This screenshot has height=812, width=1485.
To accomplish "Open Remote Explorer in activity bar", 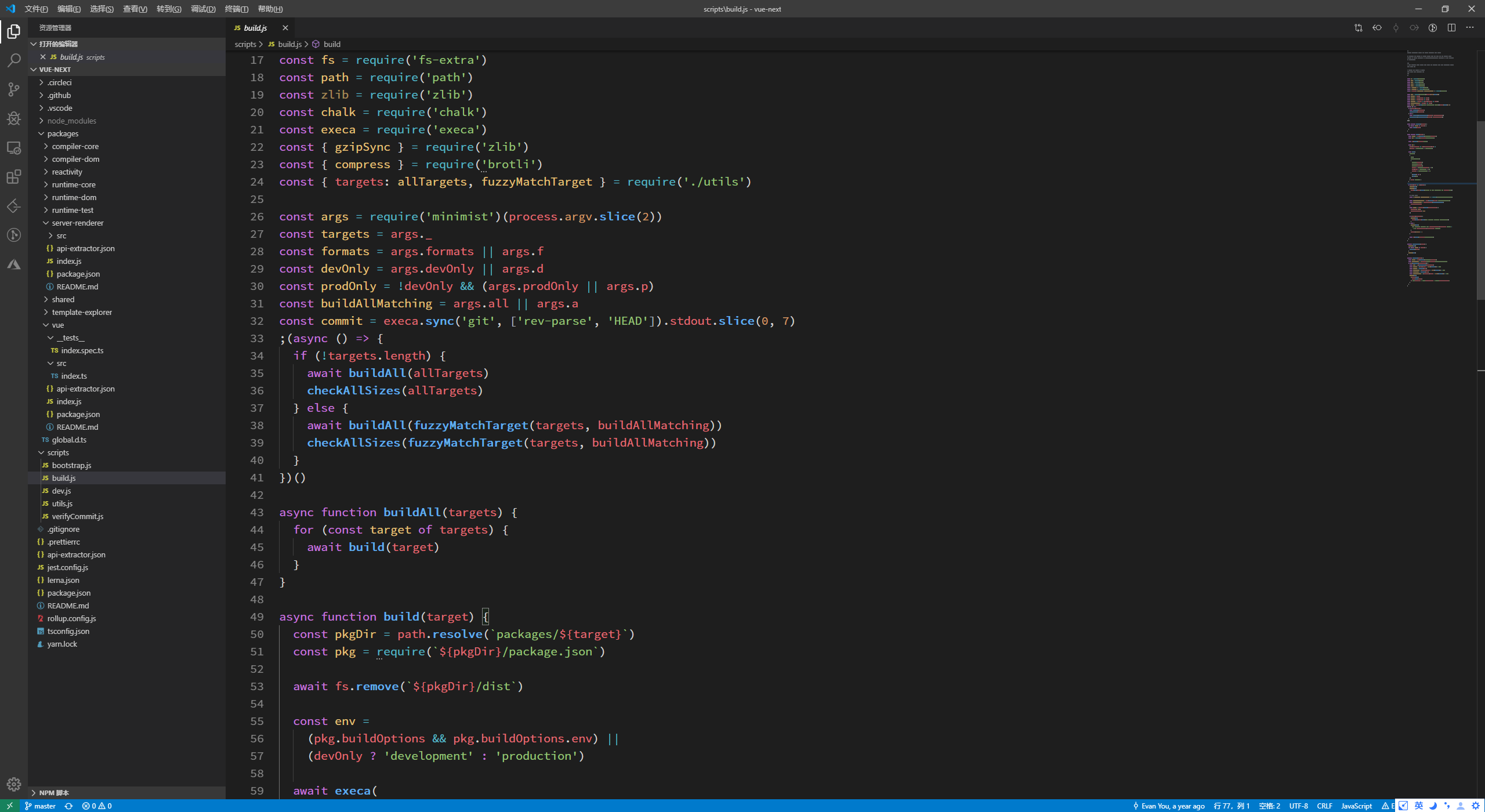I will (14, 148).
